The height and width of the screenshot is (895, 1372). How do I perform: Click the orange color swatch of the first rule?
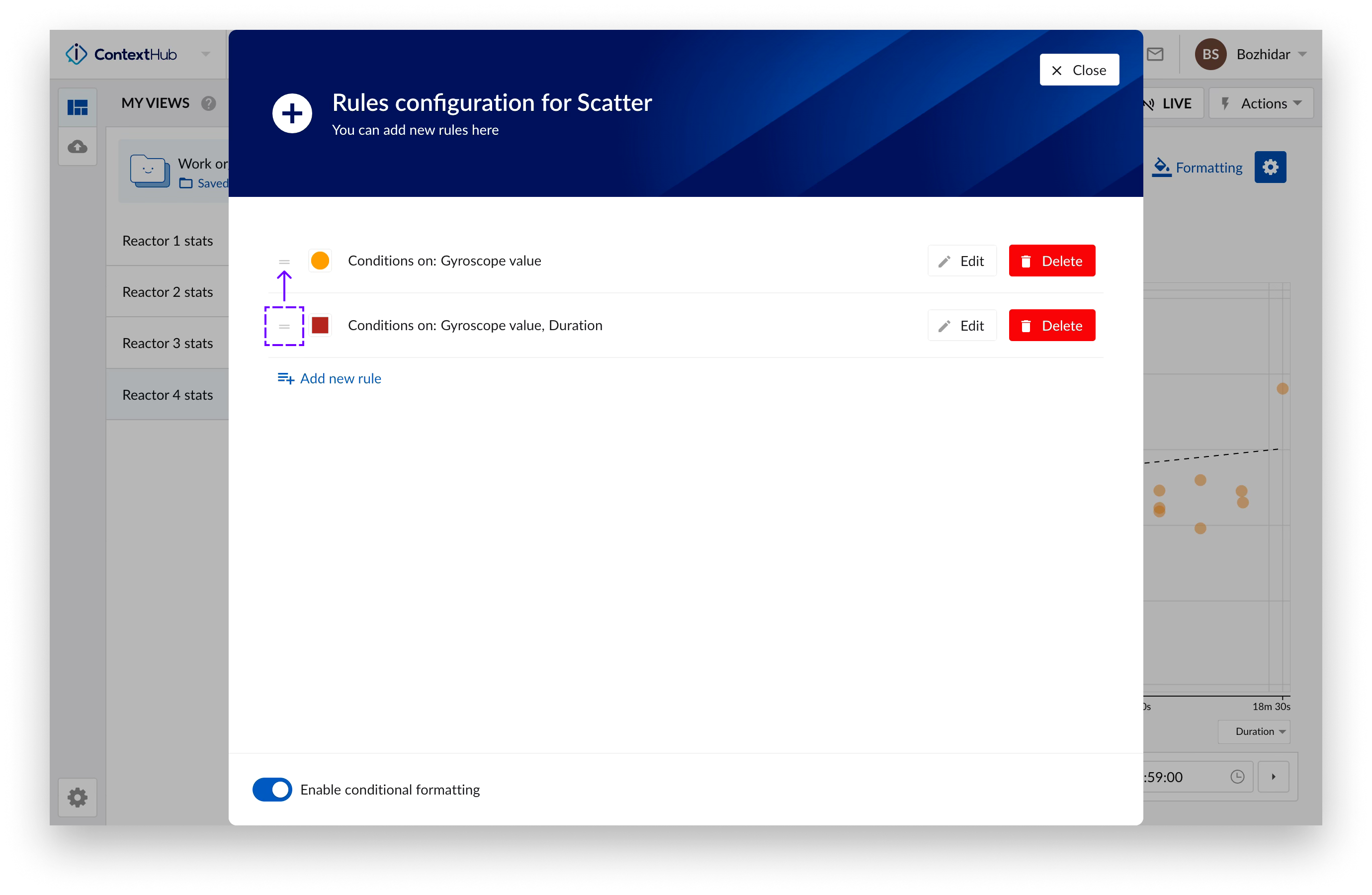pos(320,261)
